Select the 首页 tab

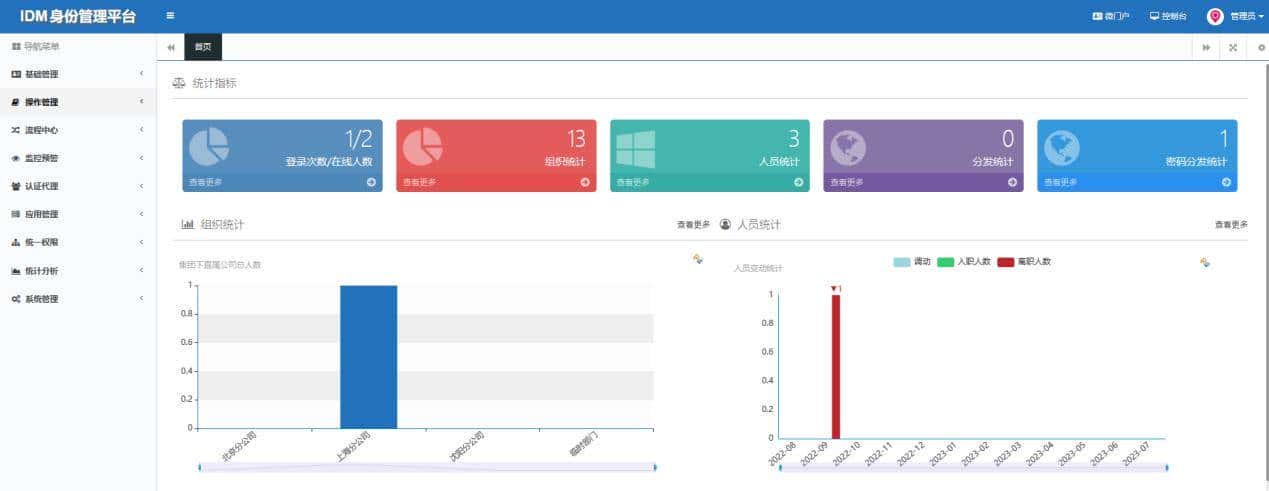pyautogui.click(x=203, y=47)
